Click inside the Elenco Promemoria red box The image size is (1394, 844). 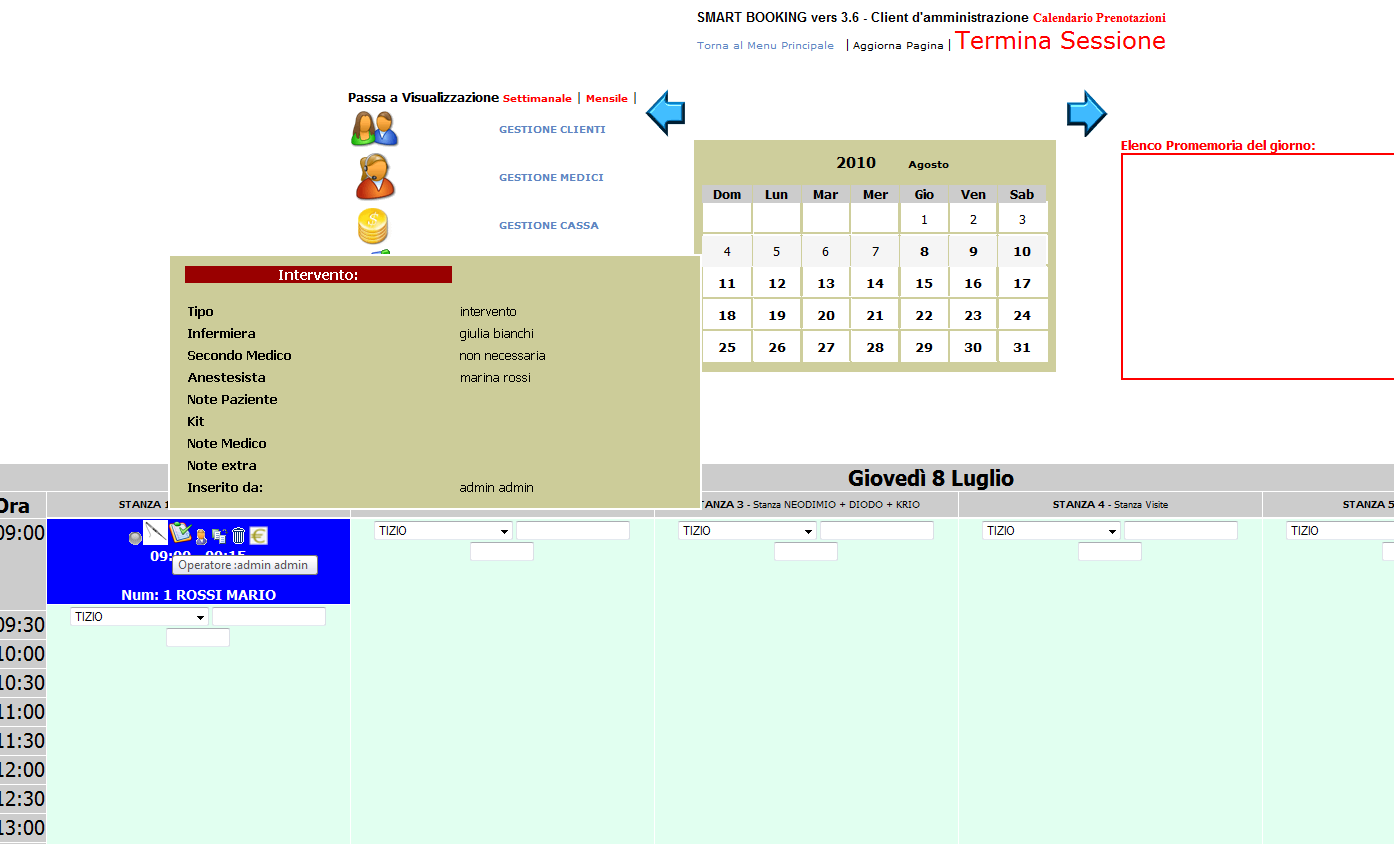coord(1258,266)
